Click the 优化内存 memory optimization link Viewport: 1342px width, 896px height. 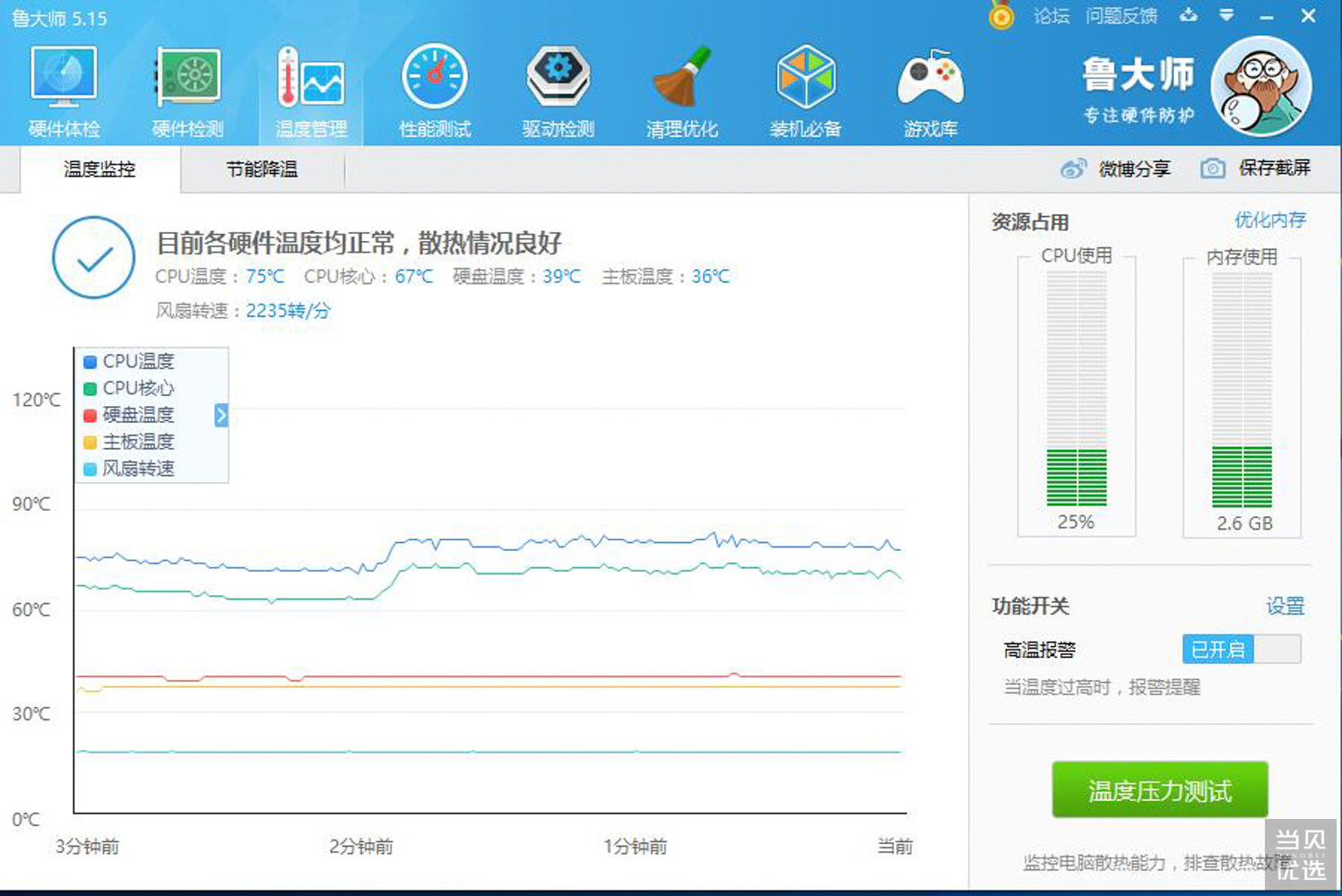pyautogui.click(x=1273, y=220)
